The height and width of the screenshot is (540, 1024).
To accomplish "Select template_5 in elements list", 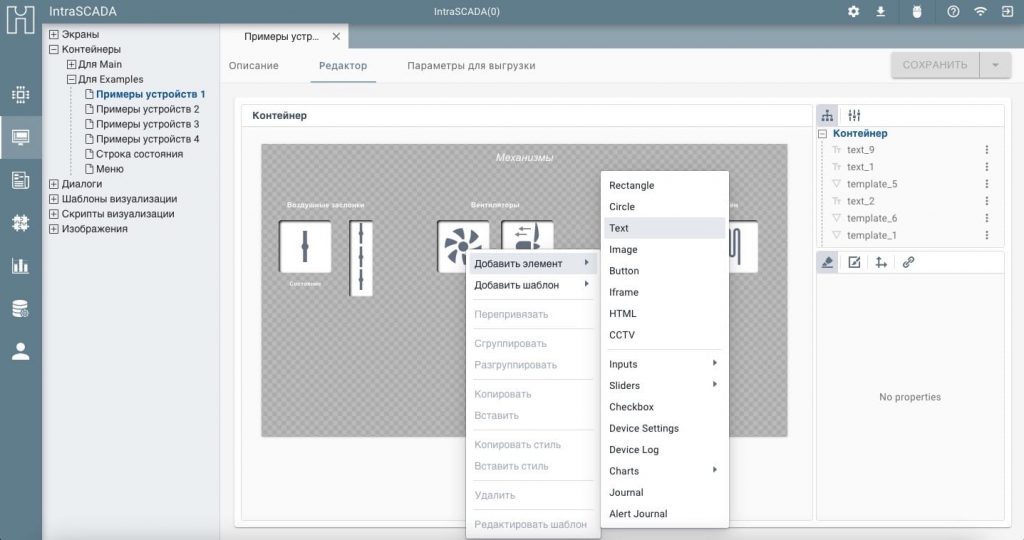I will pyautogui.click(x=872, y=184).
